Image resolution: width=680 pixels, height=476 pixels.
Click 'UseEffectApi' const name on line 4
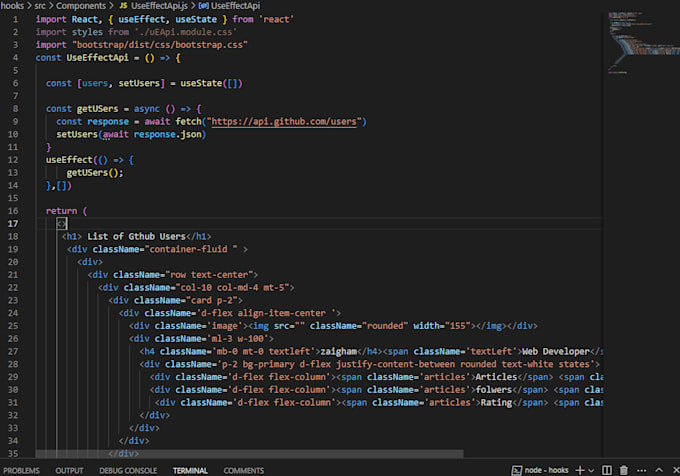pyautogui.click(x=97, y=58)
